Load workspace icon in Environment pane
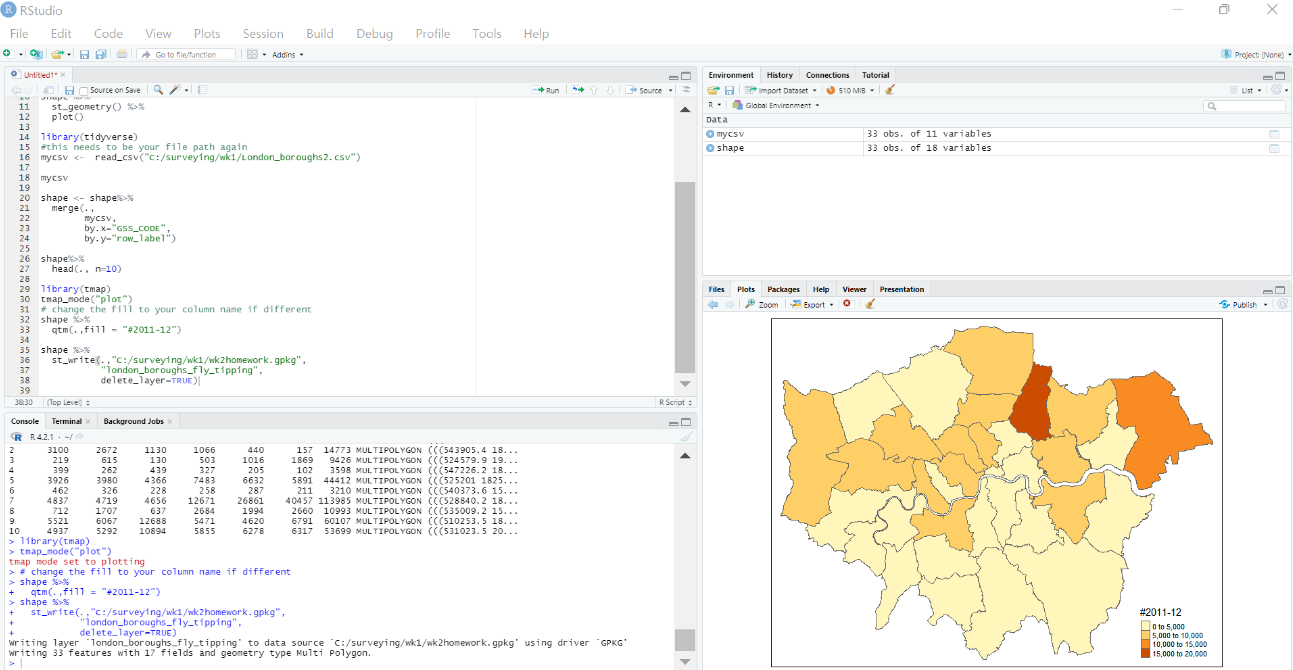 click(x=714, y=90)
